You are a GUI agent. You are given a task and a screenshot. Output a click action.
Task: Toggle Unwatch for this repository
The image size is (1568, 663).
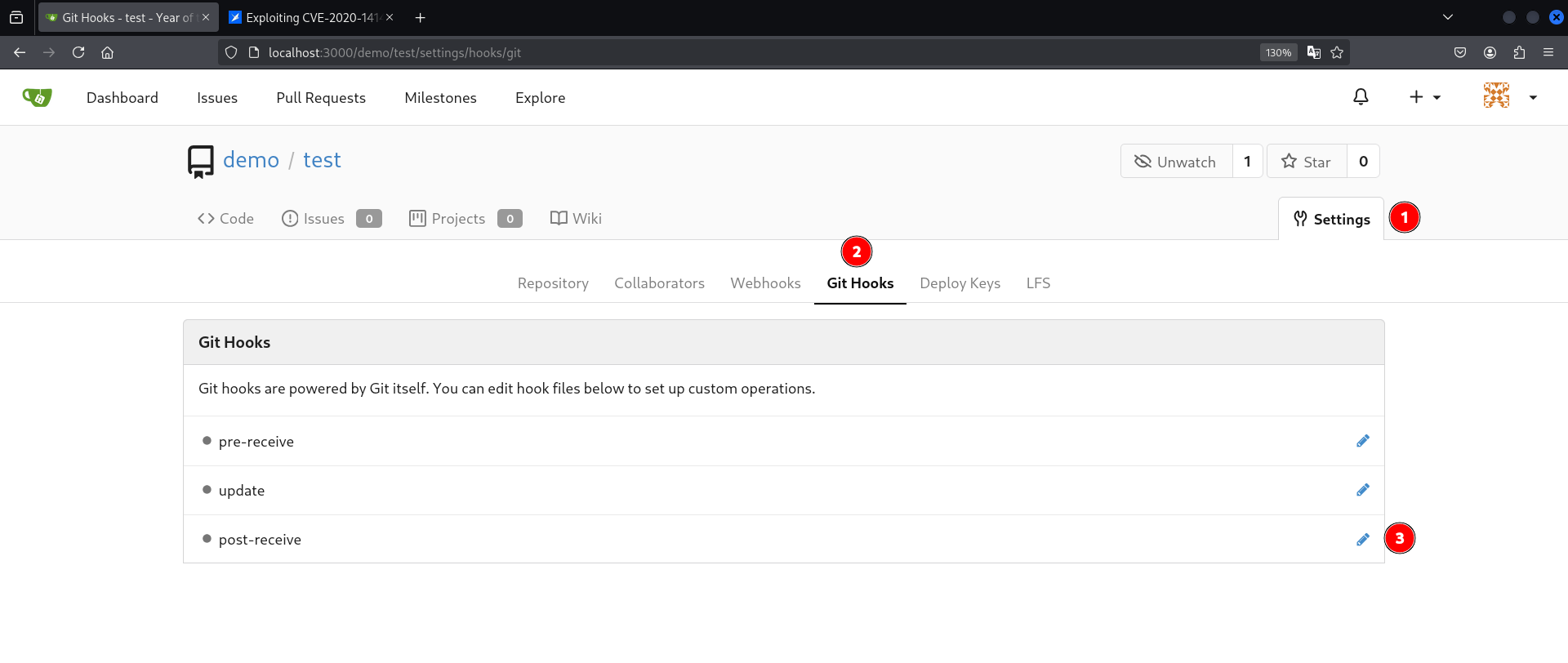[1175, 162]
